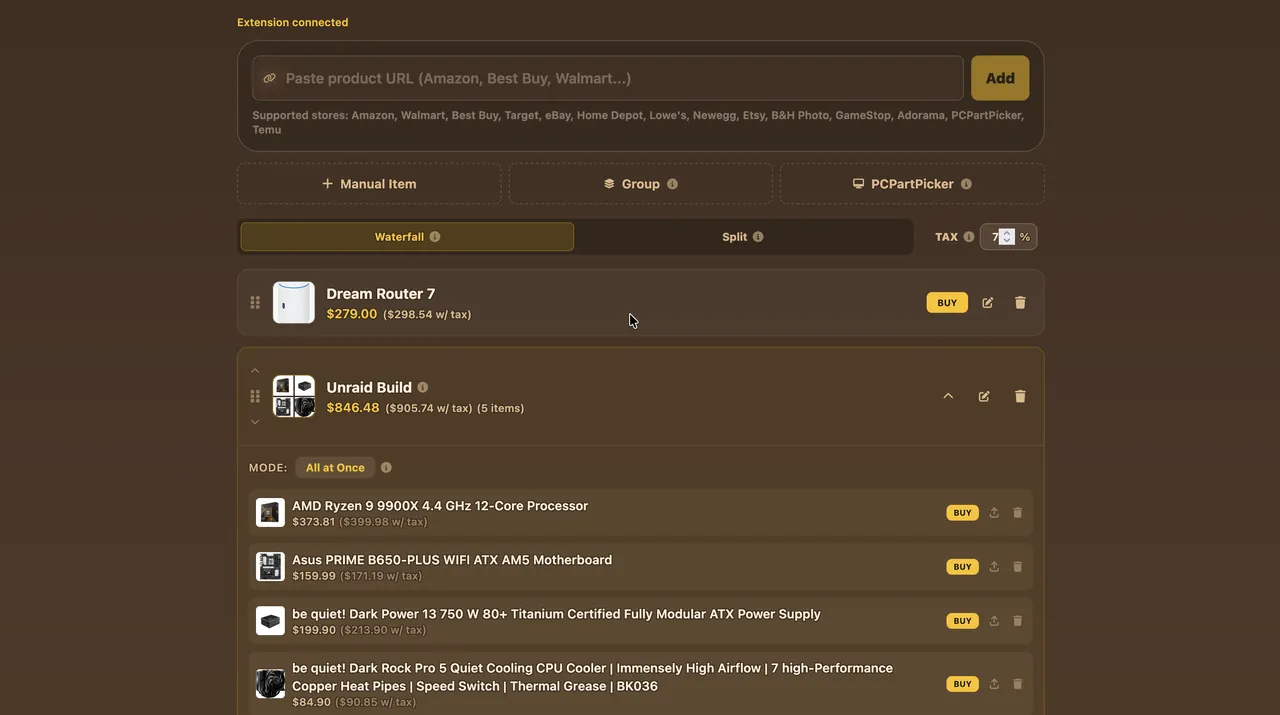Delete the Dream Router 7 item
Viewport: 1280px width, 715px height.
click(x=1020, y=303)
